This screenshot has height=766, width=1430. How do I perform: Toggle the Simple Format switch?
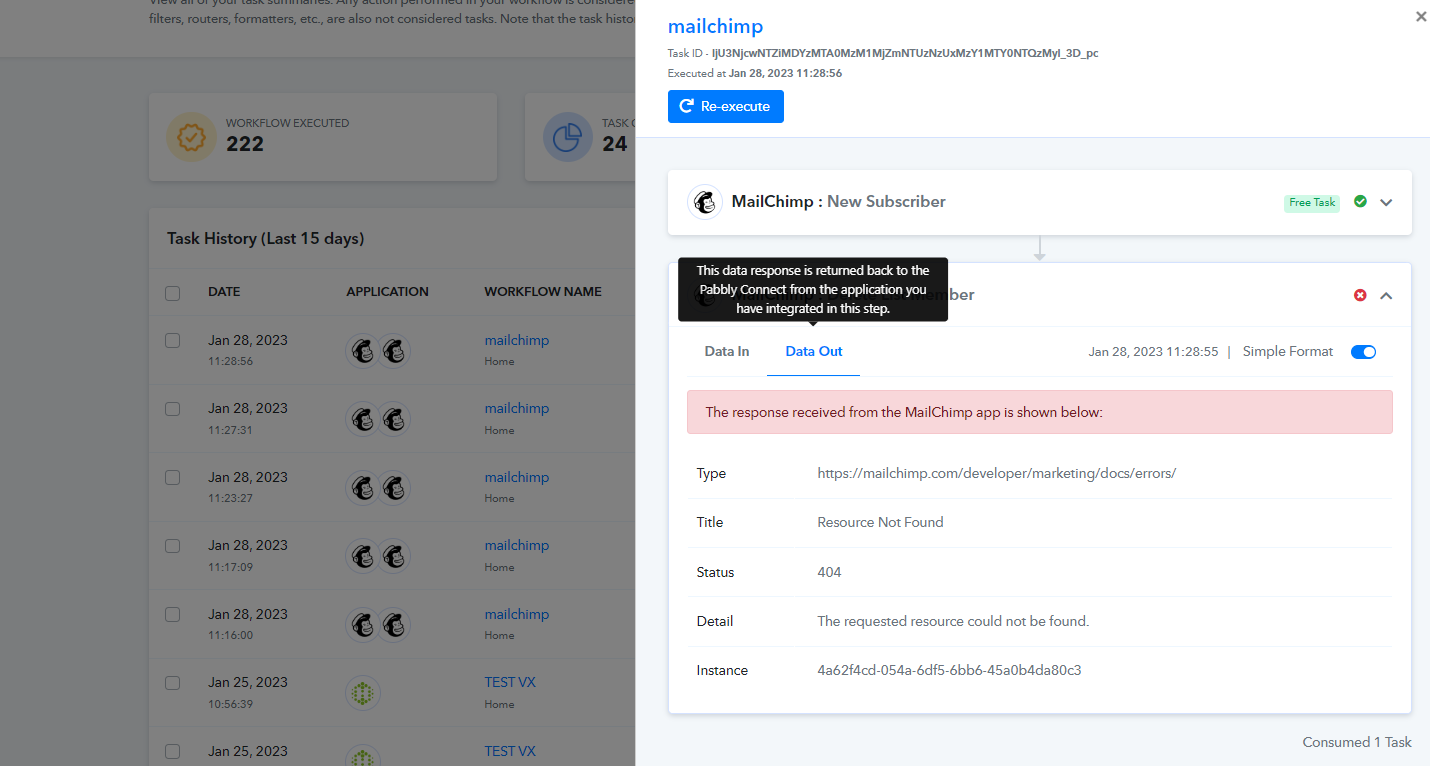pyautogui.click(x=1363, y=352)
